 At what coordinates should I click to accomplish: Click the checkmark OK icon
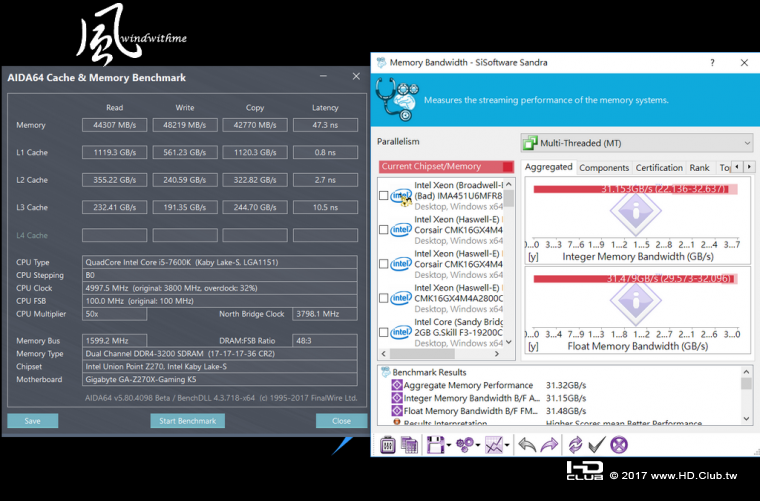pyautogui.click(x=597, y=445)
